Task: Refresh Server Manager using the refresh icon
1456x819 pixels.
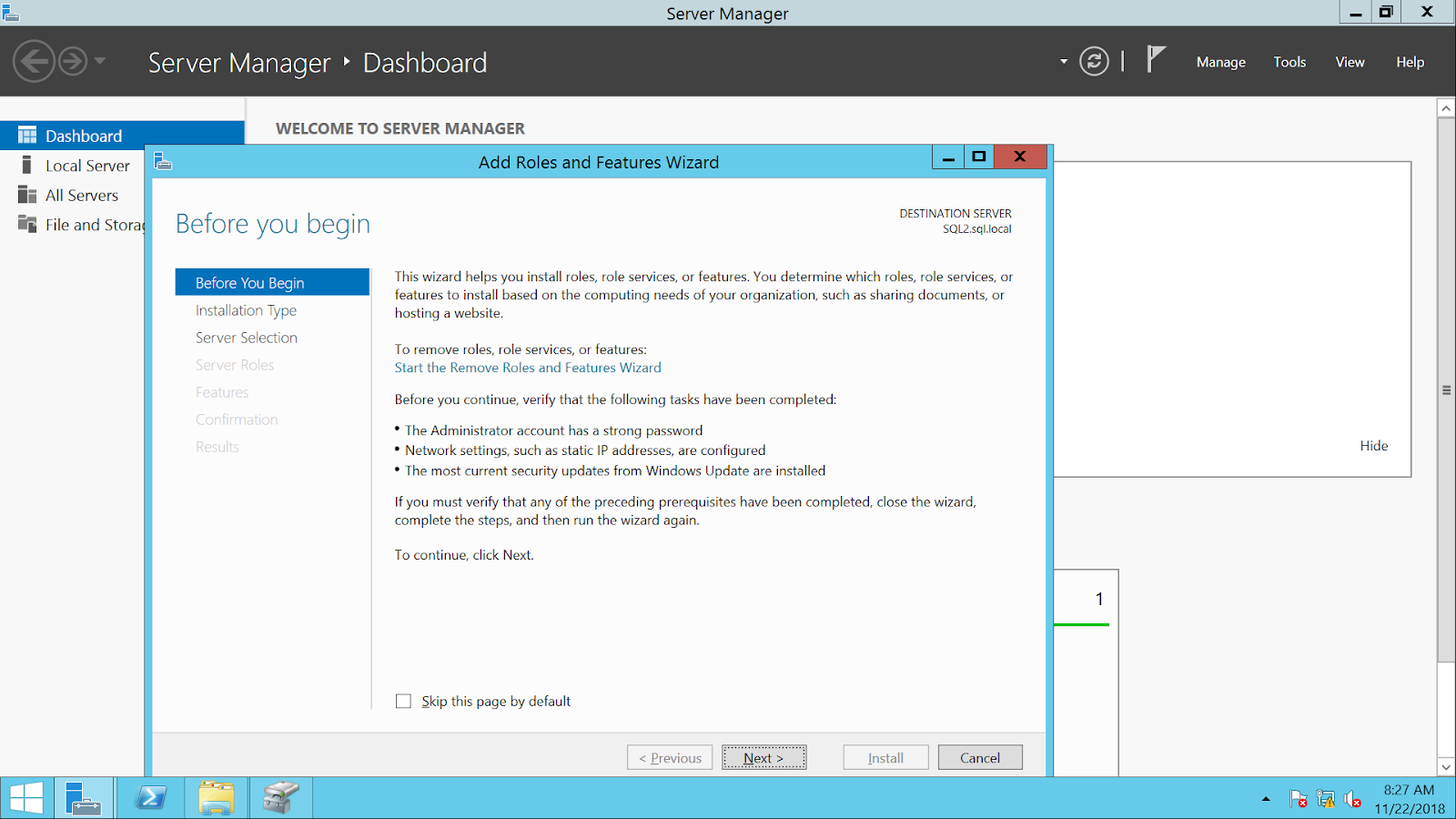Action: [x=1093, y=61]
